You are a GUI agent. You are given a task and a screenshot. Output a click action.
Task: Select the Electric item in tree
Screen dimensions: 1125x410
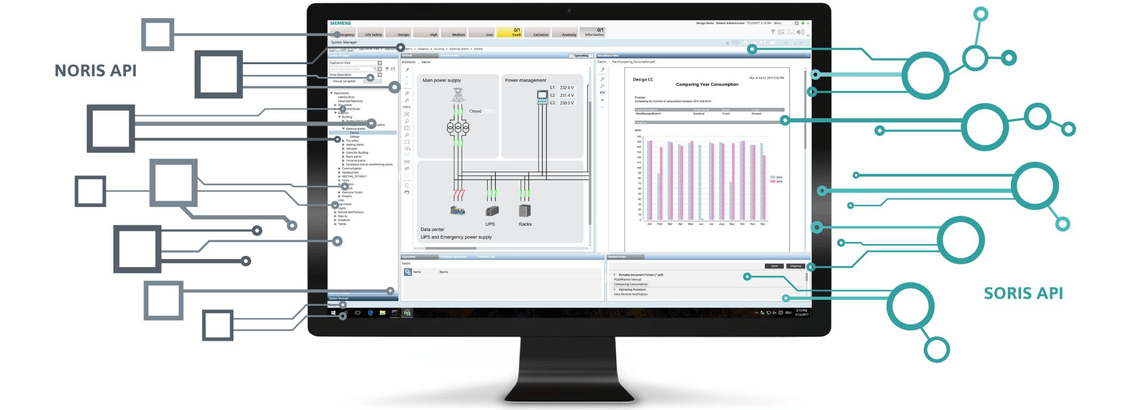click(x=354, y=133)
